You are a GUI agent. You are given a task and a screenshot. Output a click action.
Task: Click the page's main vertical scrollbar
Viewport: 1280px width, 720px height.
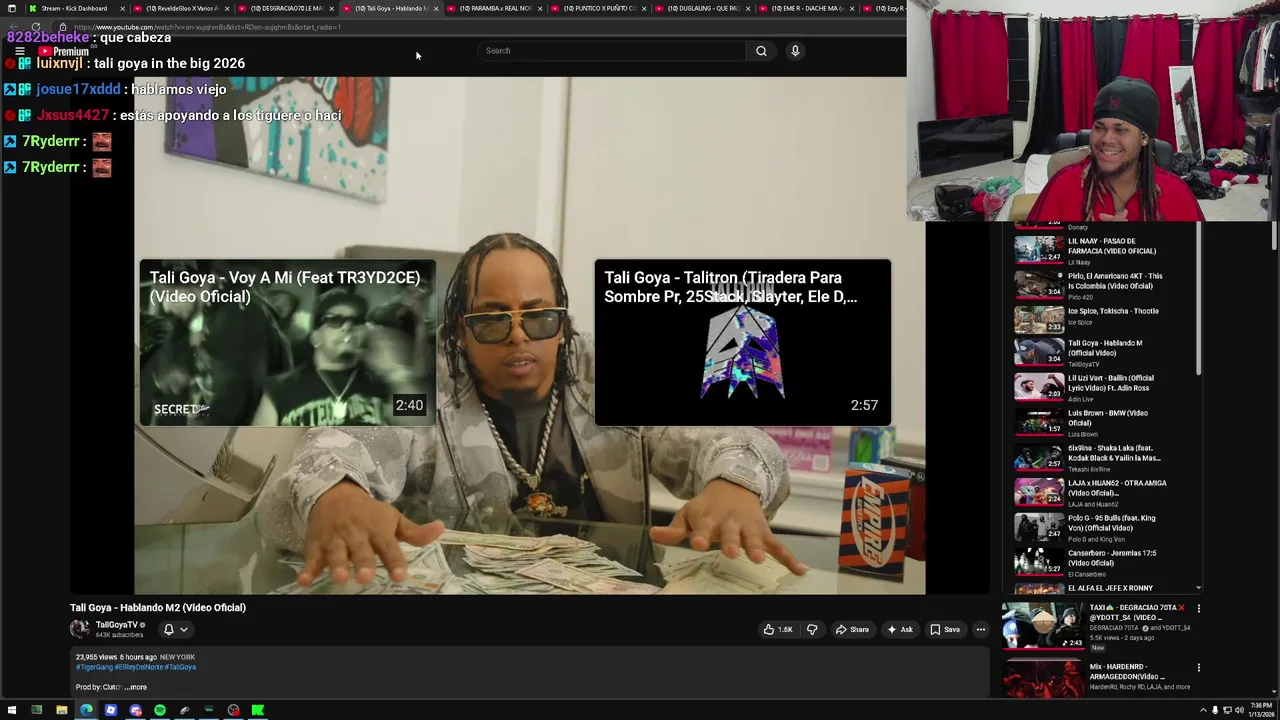click(1275, 235)
